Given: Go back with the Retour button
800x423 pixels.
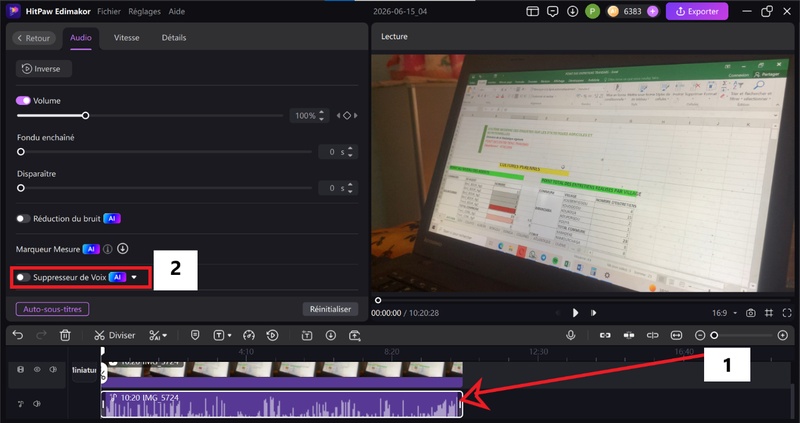Looking at the screenshot, I should [x=34, y=38].
